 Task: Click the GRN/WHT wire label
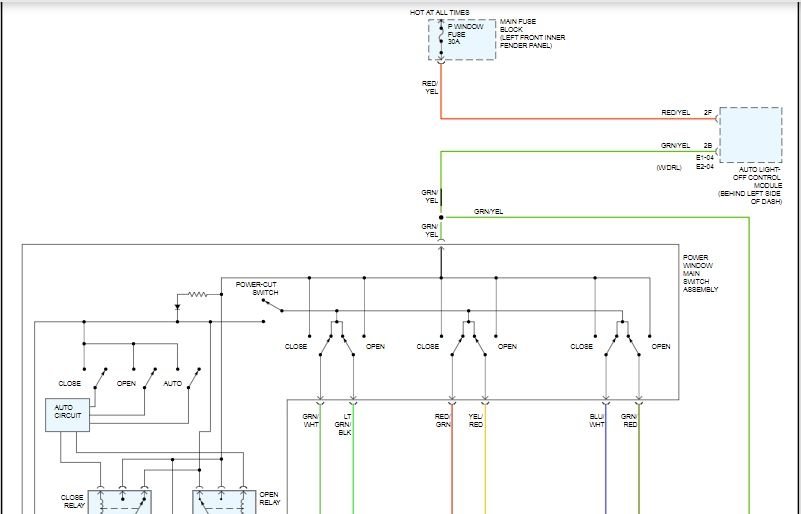point(310,420)
